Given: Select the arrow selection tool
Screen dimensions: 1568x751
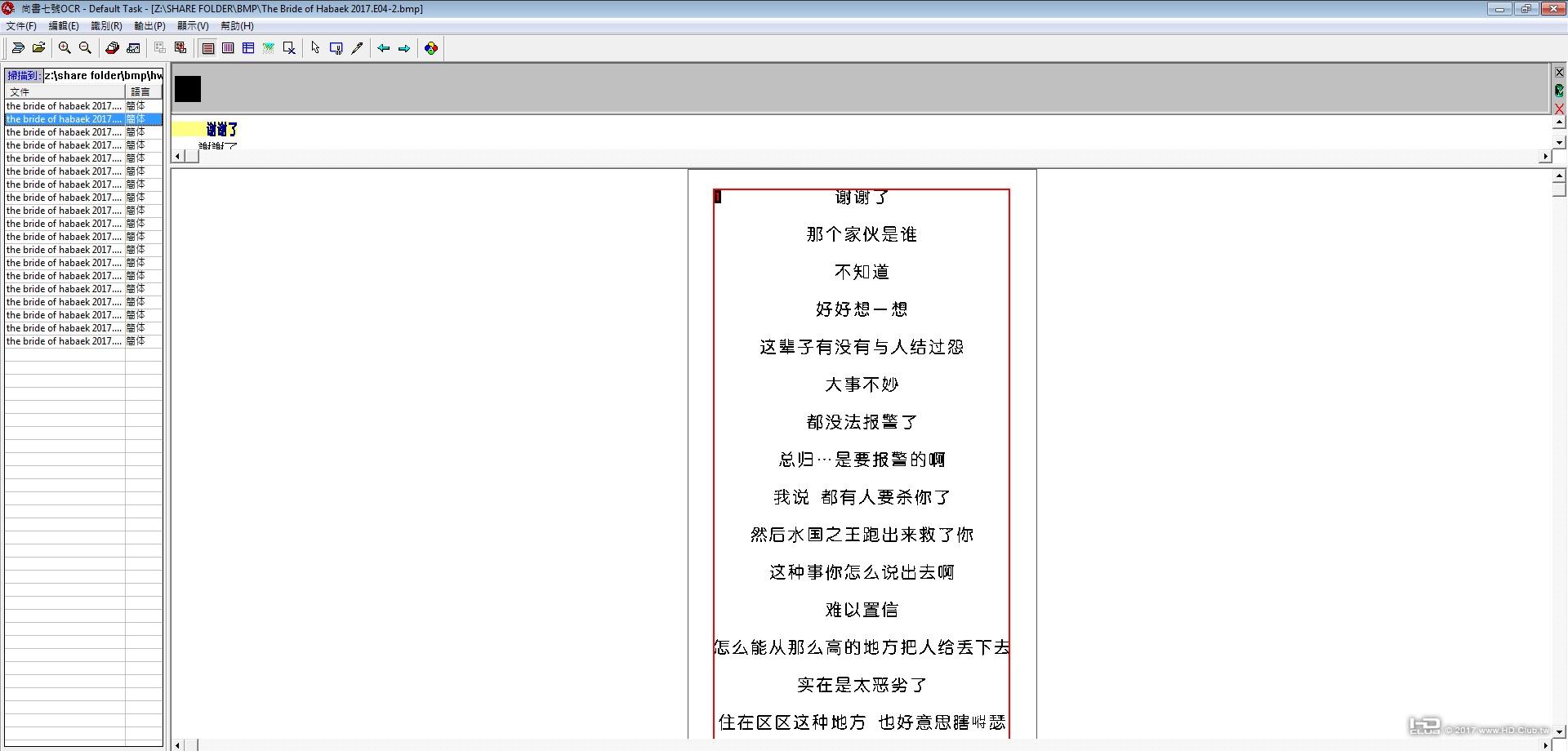Looking at the screenshot, I should point(314,48).
